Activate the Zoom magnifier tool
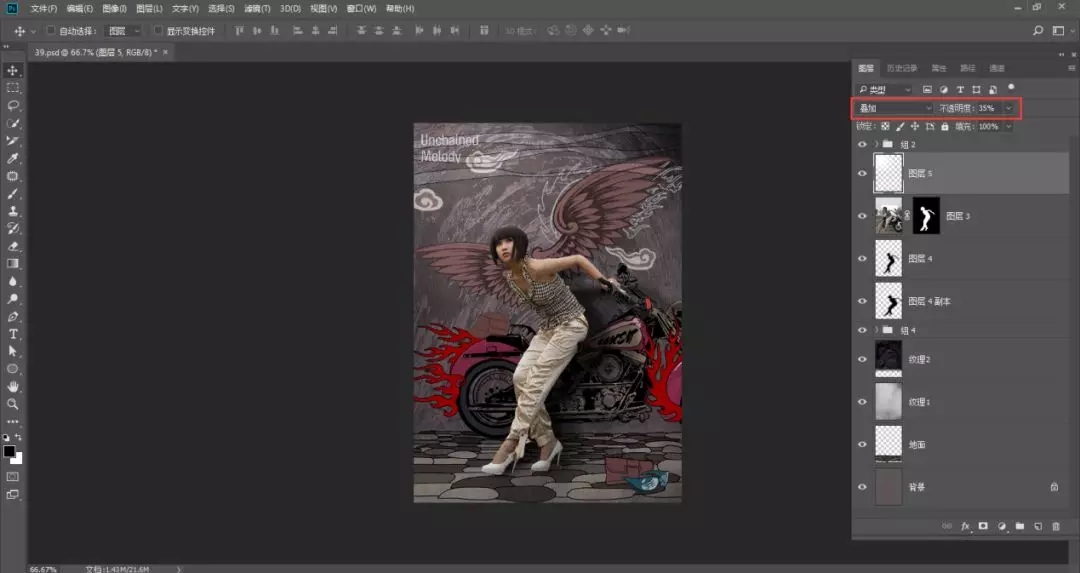 13,404
